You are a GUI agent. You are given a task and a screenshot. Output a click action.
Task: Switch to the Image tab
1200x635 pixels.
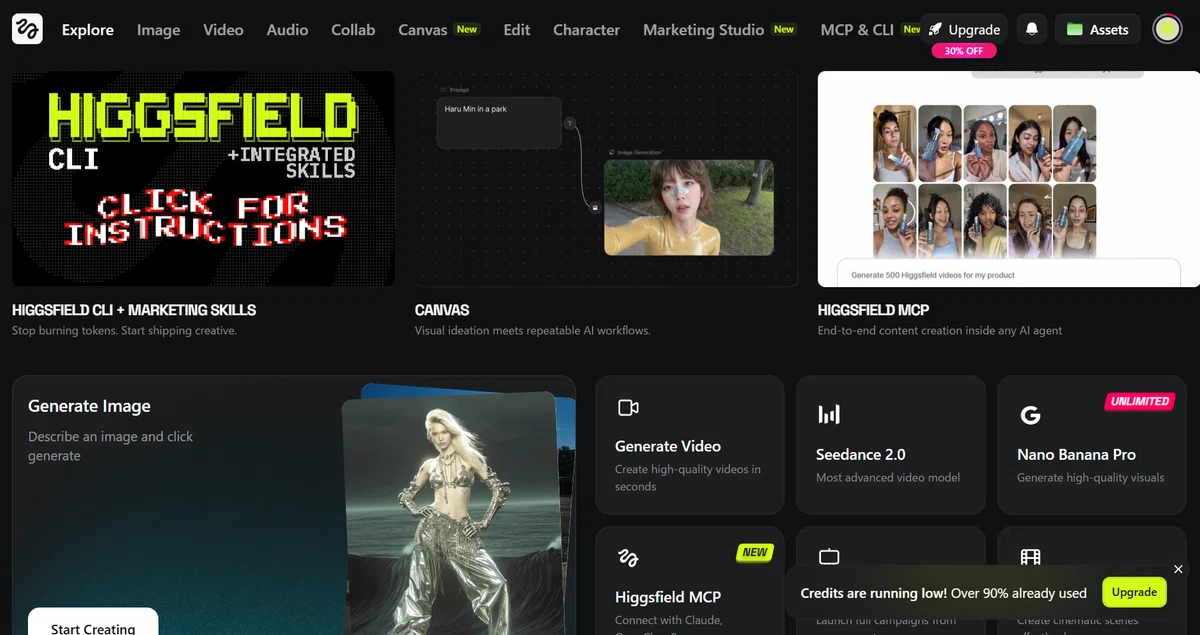click(158, 30)
